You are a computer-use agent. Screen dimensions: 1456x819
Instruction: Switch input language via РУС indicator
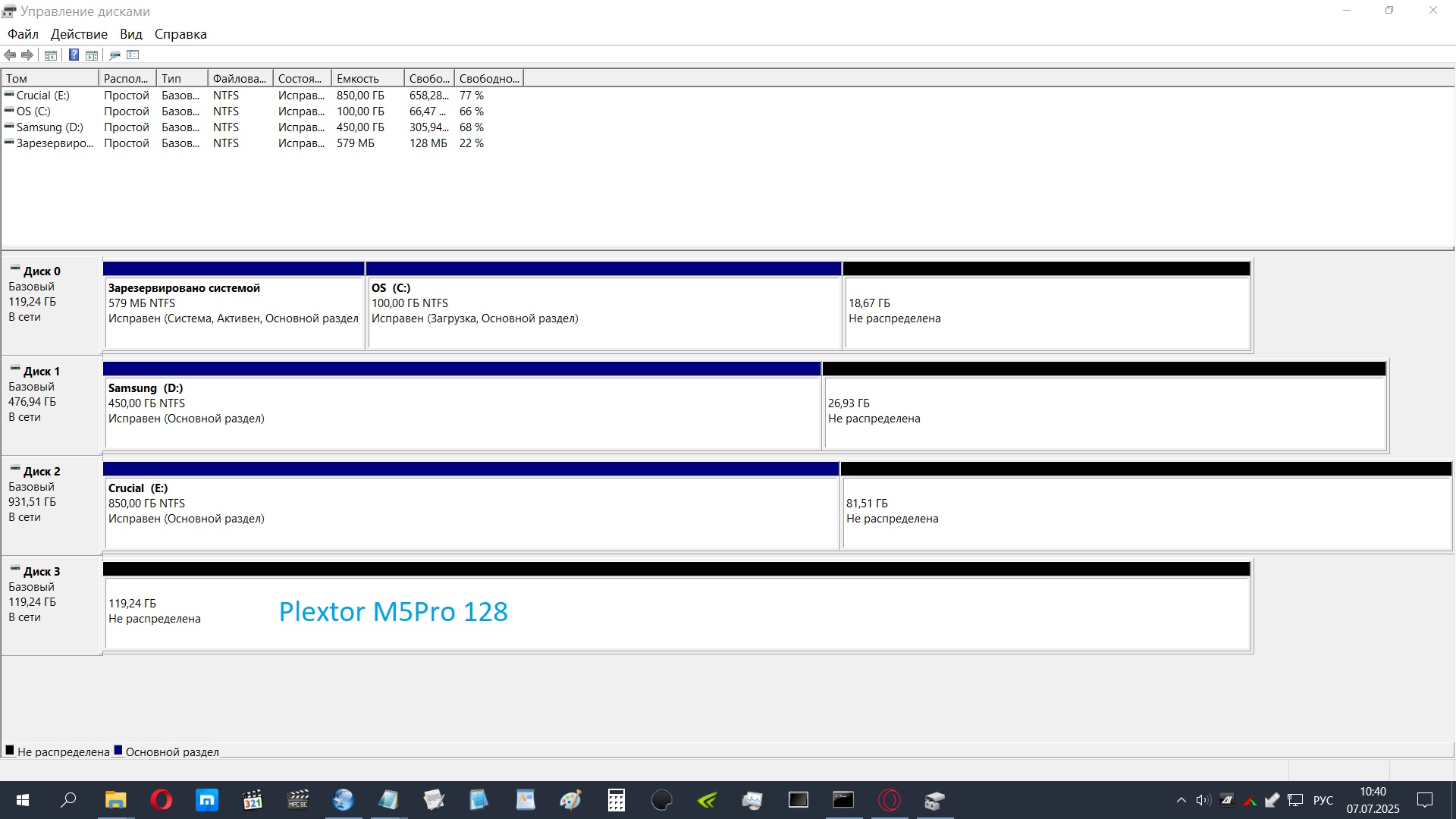[1323, 800]
